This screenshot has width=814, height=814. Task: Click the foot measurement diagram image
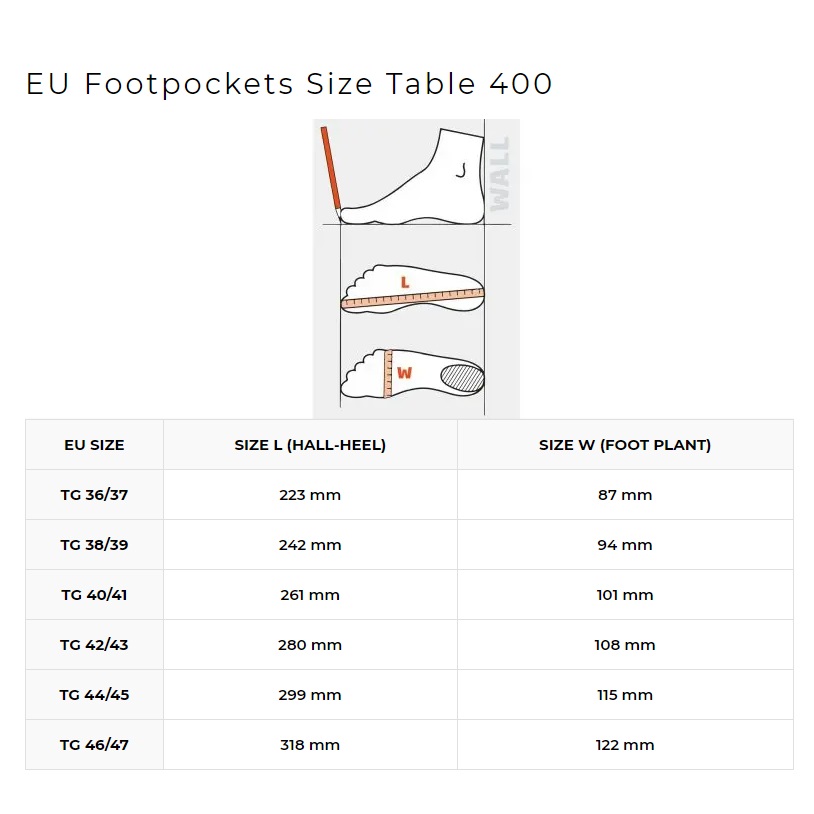point(416,268)
